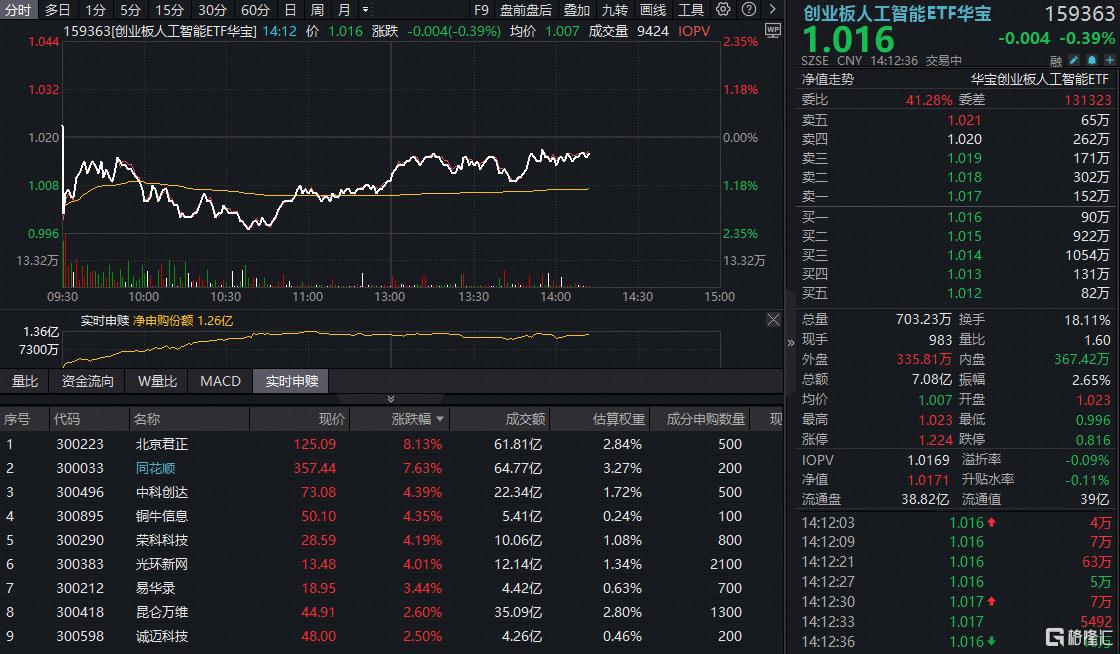Click the 14:00 time axis marker

coord(555,297)
